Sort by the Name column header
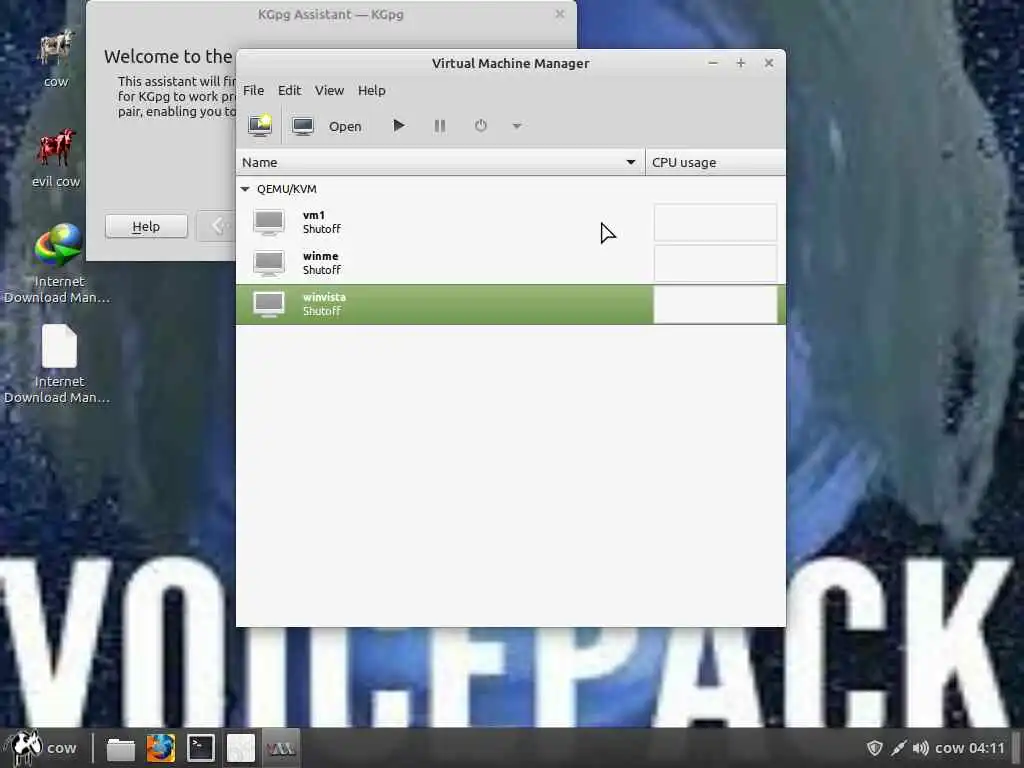Viewport: 1024px width, 768px height. coord(440,162)
